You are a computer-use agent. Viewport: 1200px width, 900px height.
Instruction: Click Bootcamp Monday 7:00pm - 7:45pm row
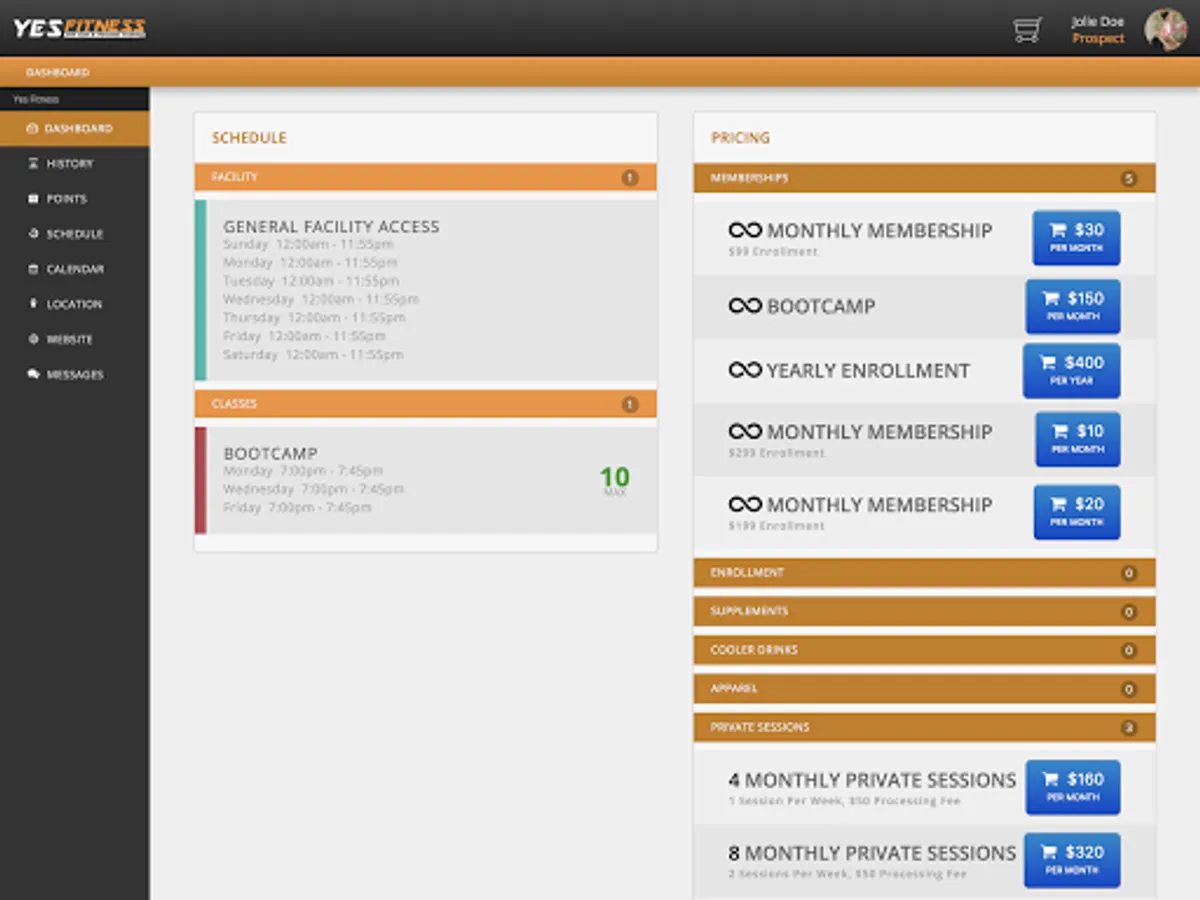coord(303,471)
